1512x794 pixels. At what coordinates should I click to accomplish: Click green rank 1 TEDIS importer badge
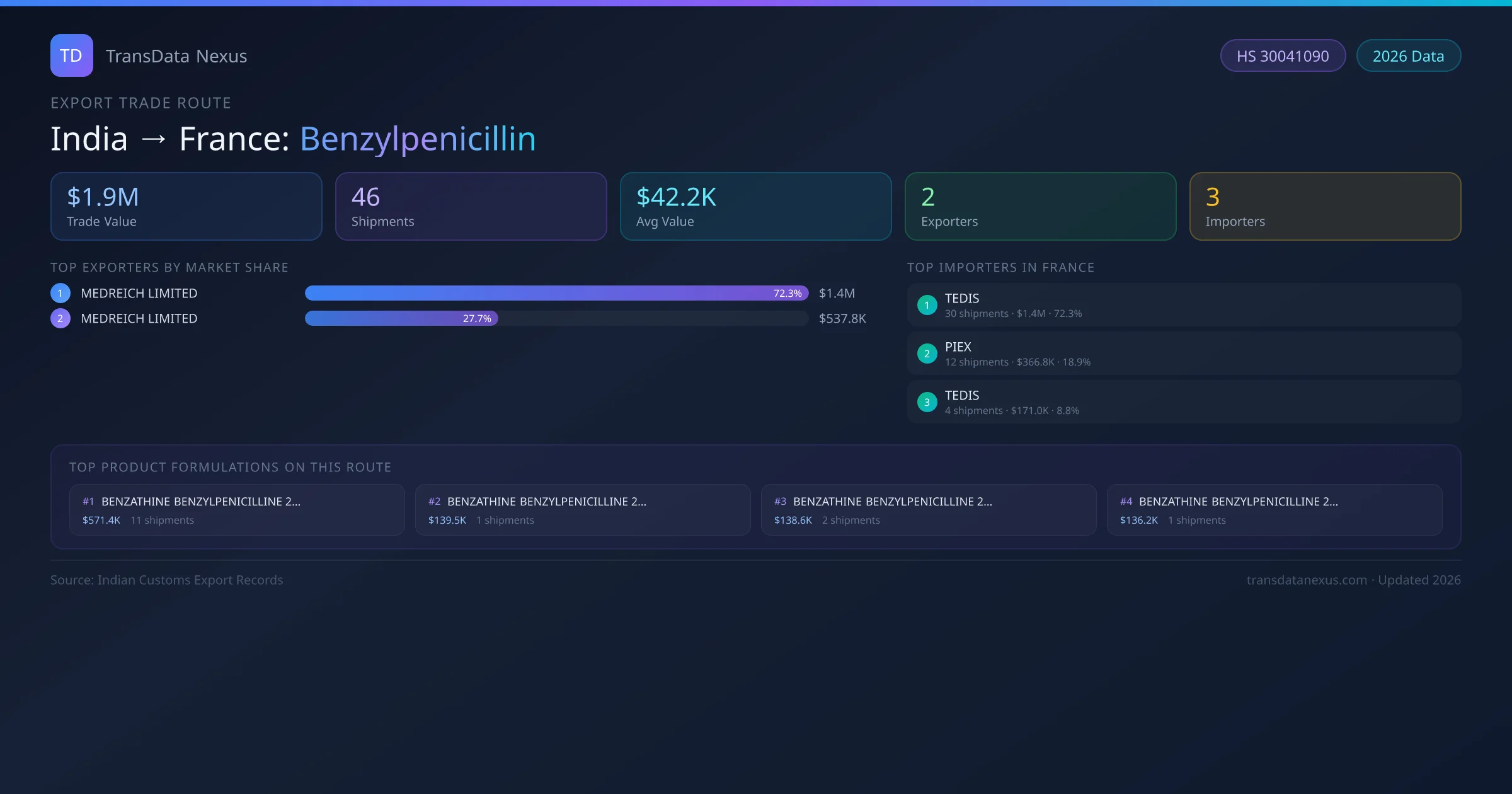click(x=927, y=305)
